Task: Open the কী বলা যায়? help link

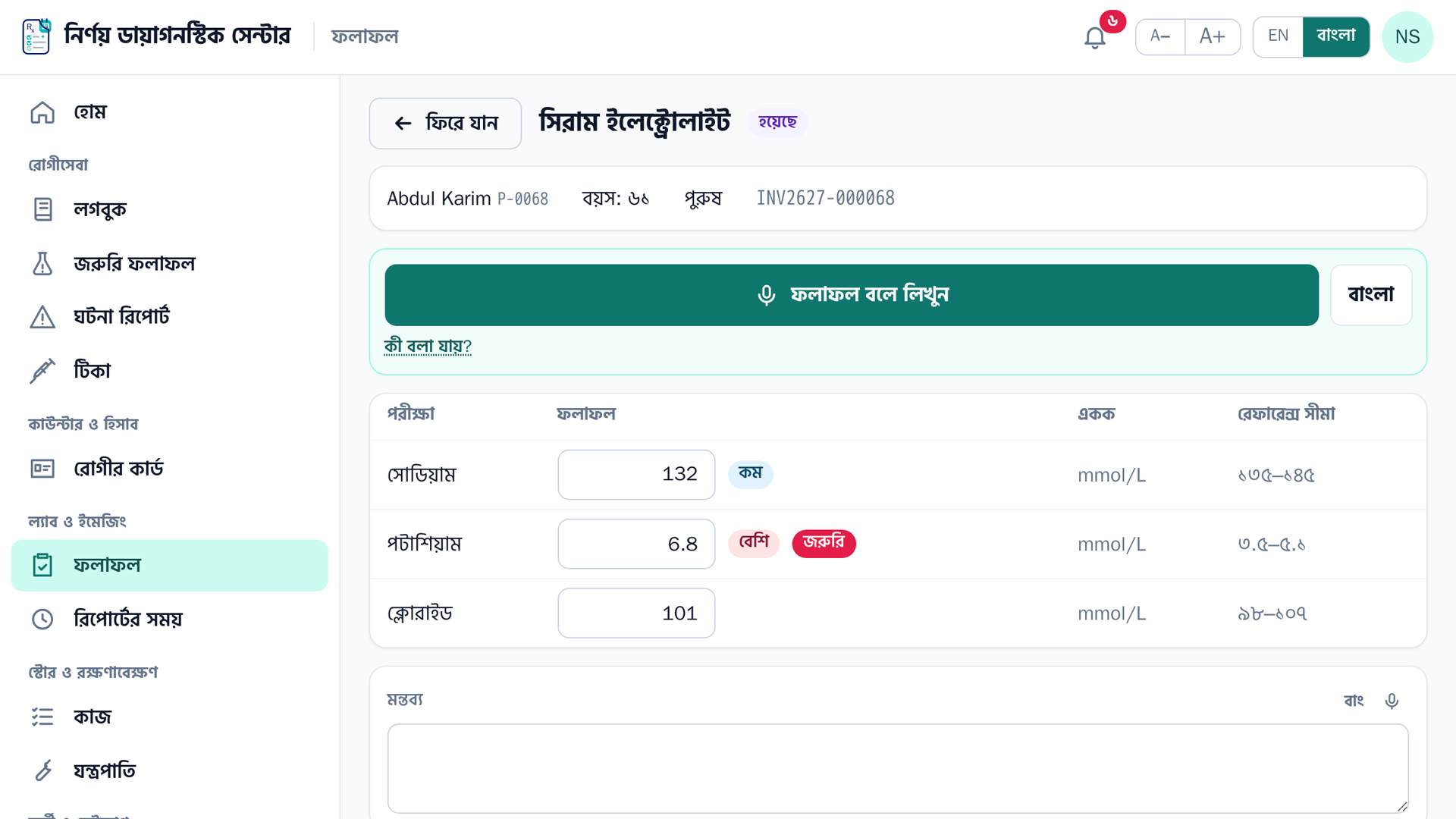Action: (x=428, y=347)
